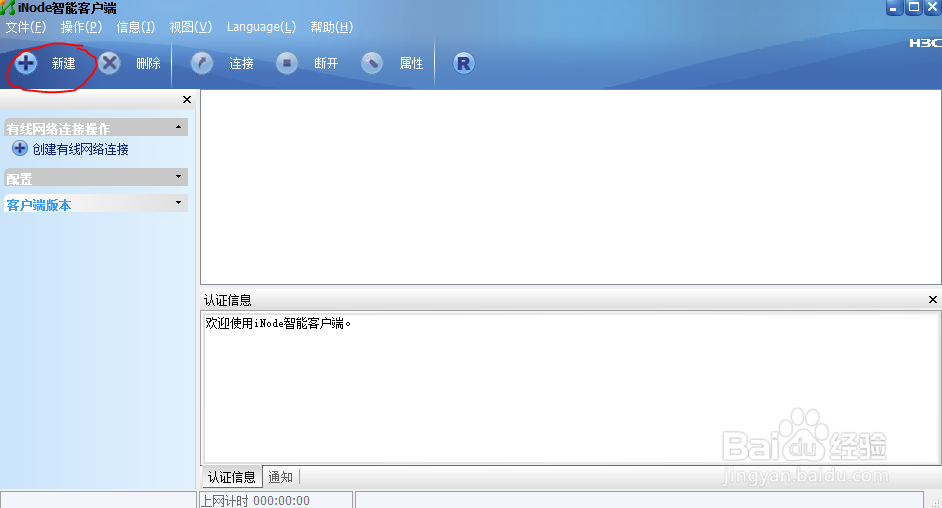
Task: Click the 断开 disconnect icon
Action: point(287,63)
